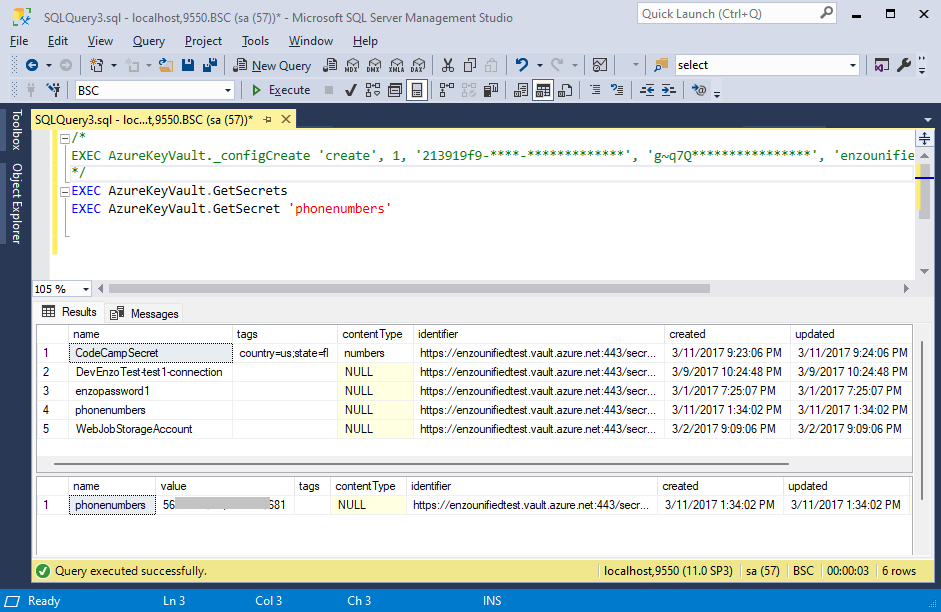Viewport: 941px width, 612px height.
Task: Click the New Project icon
Action: [96, 65]
